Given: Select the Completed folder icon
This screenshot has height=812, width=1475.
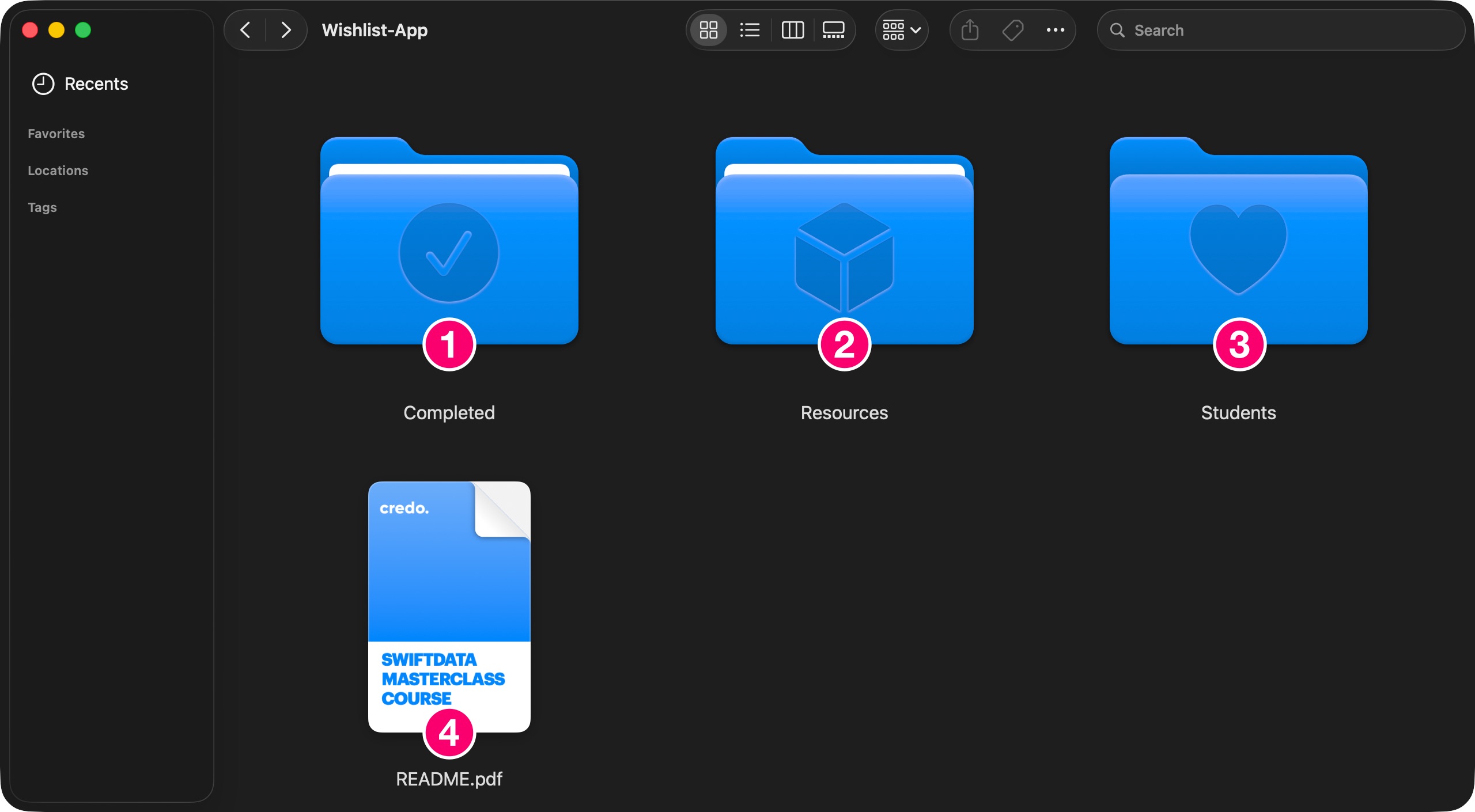Looking at the screenshot, I should (x=449, y=242).
